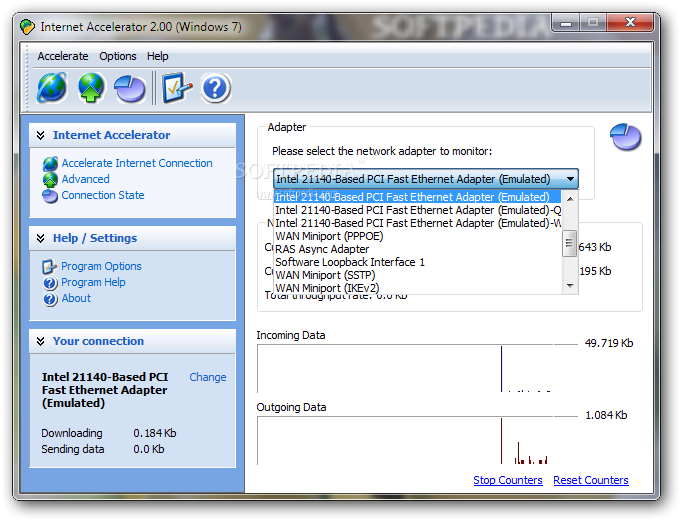Select the Intel adapter entry ending in -Q
The width and height of the screenshot is (681, 521).
click(x=417, y=210)
